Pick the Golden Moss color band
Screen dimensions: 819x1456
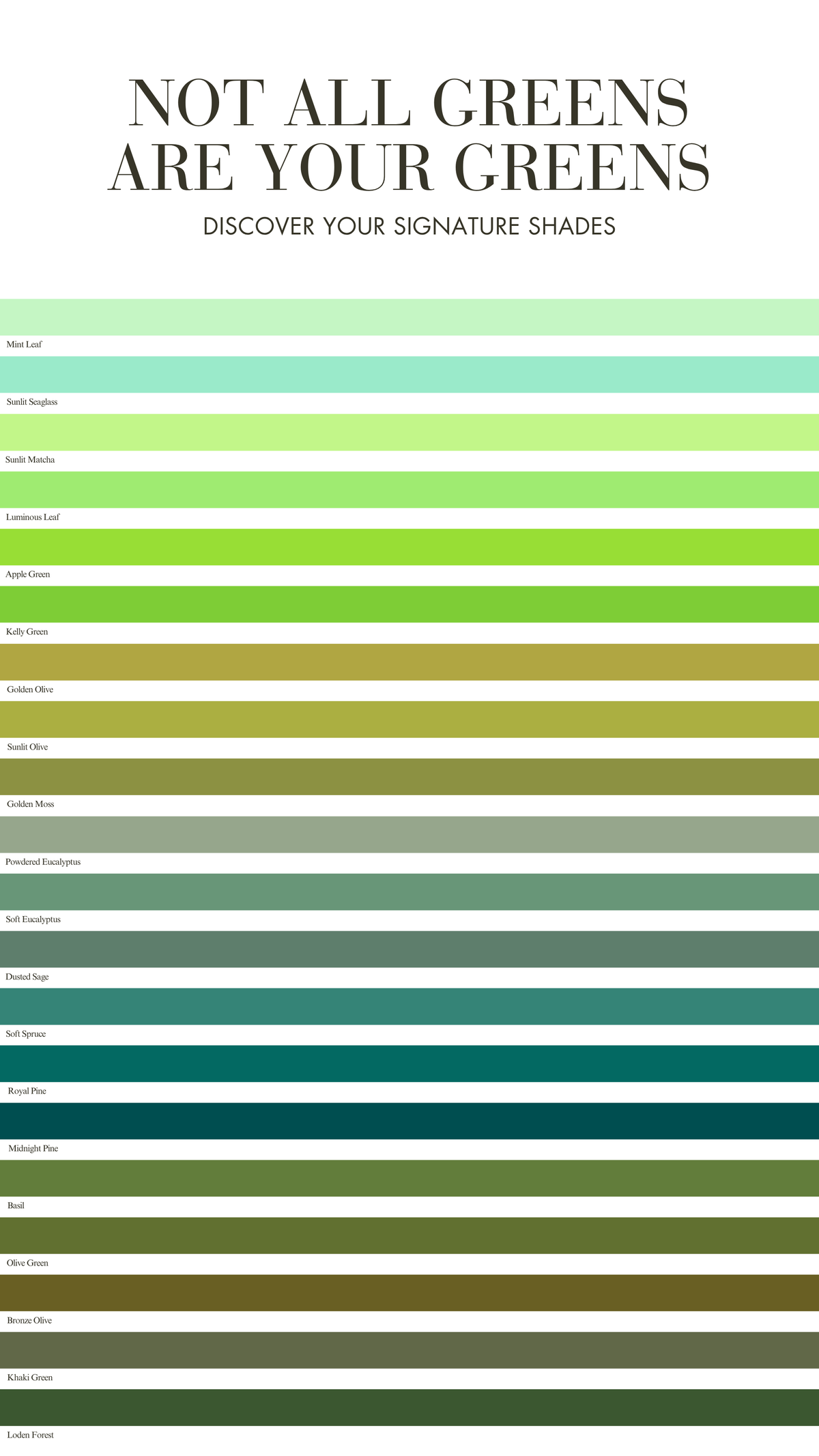pos(409,777)
